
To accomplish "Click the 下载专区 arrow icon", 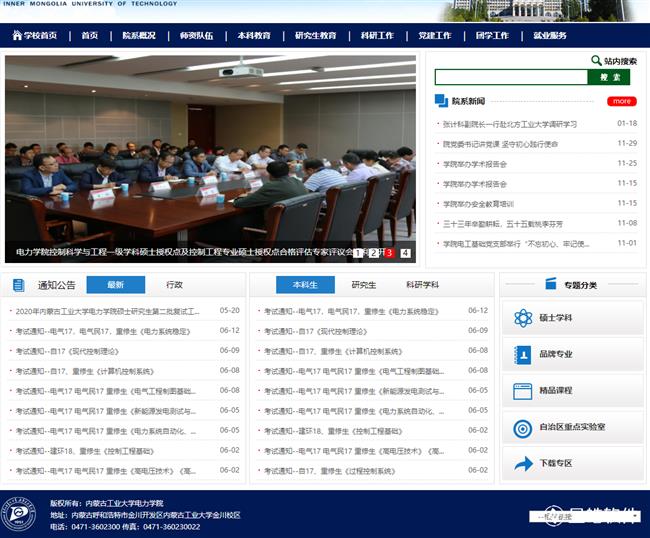I will pyautogui.click(x=522, y=464).
